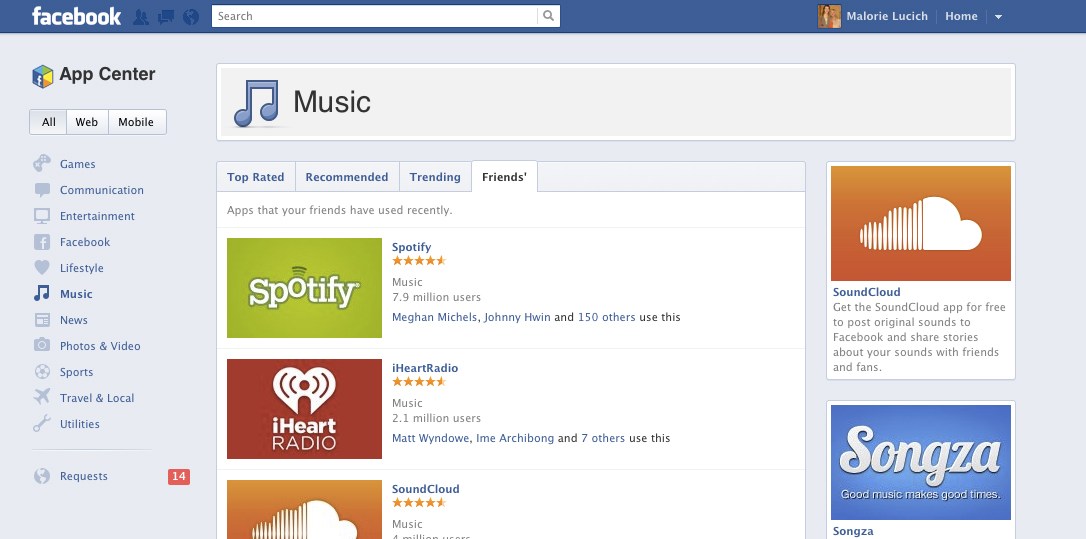Image resolution: width=1086 pixels, height=539 pixels.
Task: Go to Home in the top bar
Action: click(x=961, y=16)
